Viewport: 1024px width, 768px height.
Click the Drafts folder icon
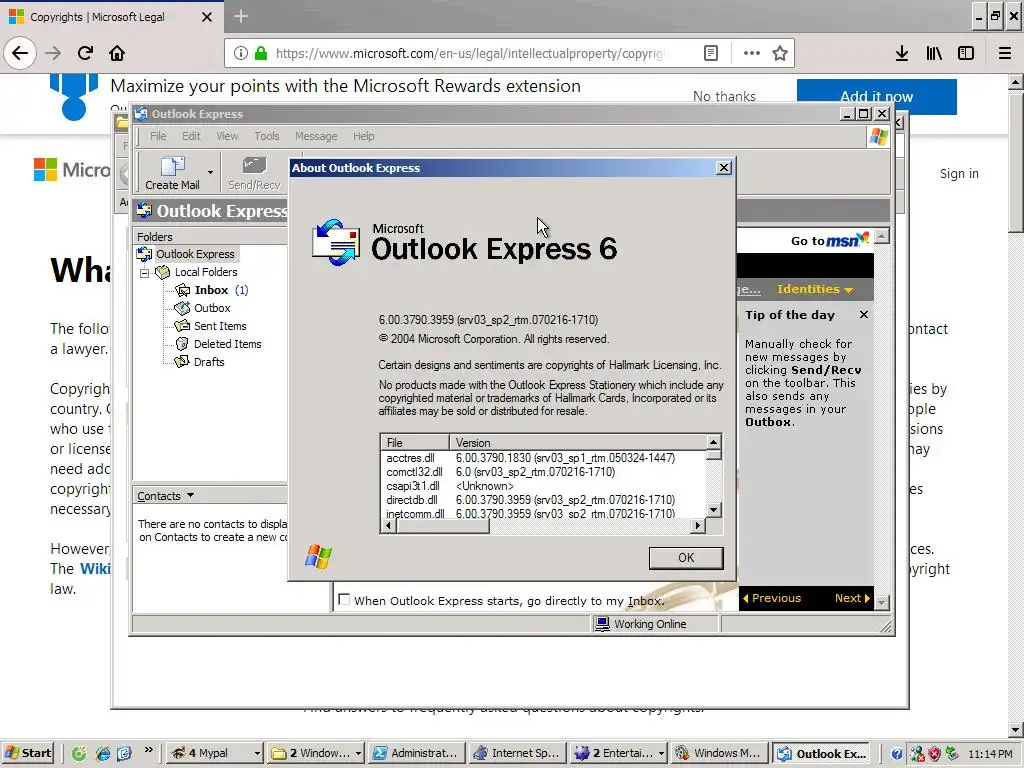coord(182,361)
